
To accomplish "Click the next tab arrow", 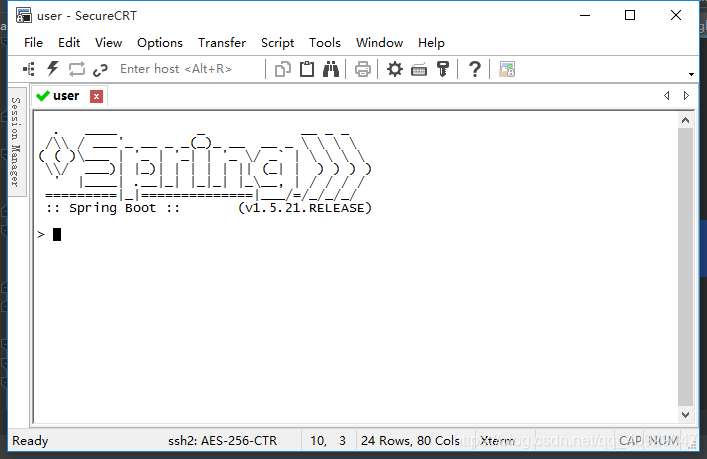I will tap(686, 96).
